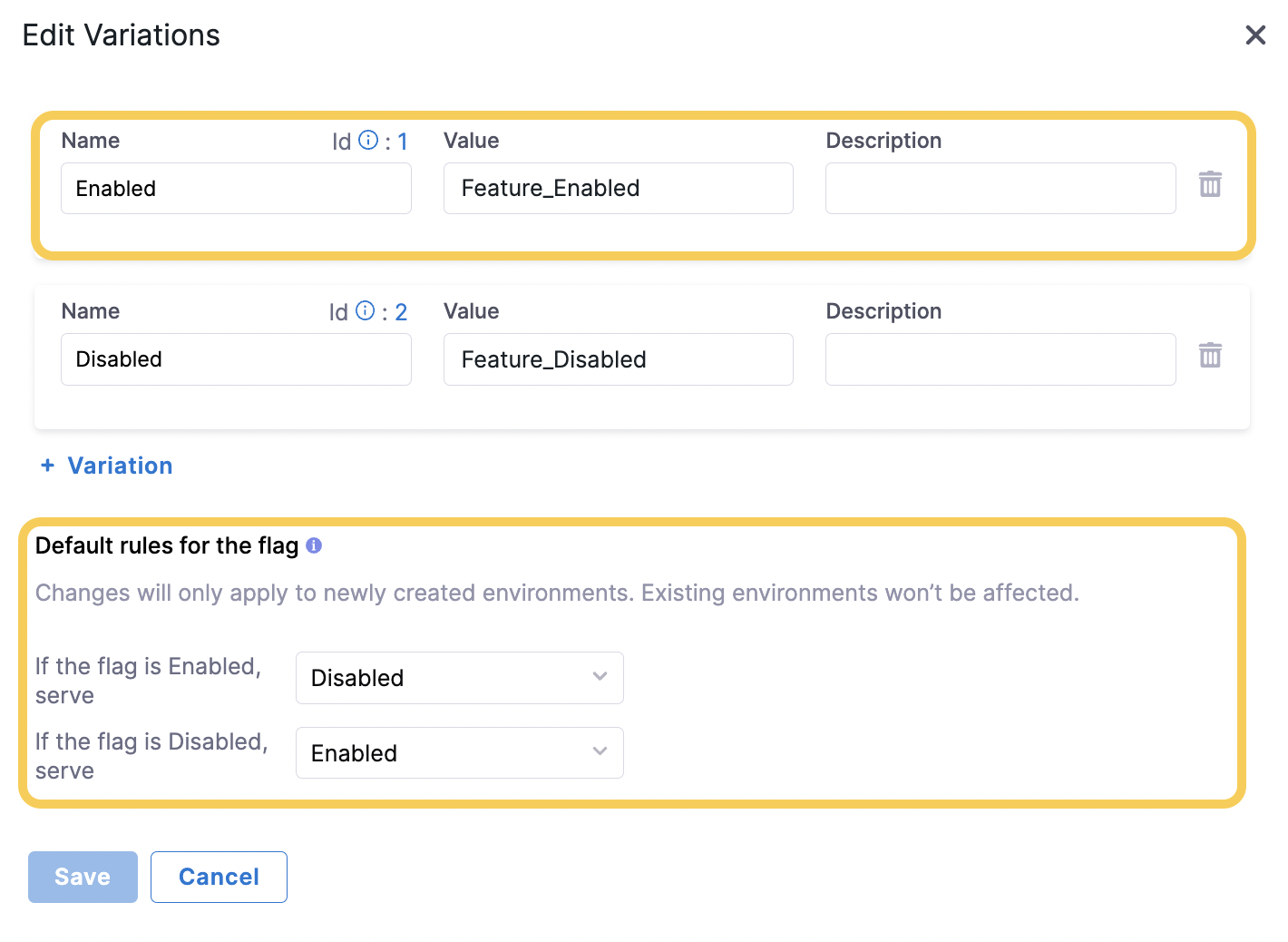
Task: Click the Description box for variation 2
Action: 1000,359
